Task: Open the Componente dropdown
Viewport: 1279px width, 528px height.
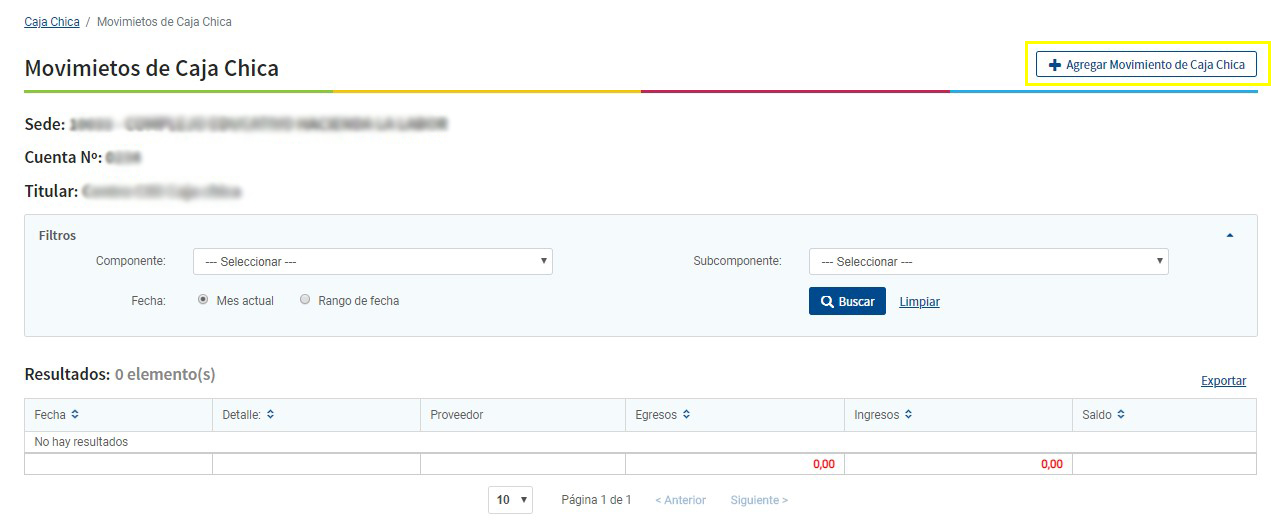Action: pyautogui.click(x=372, y=262)
